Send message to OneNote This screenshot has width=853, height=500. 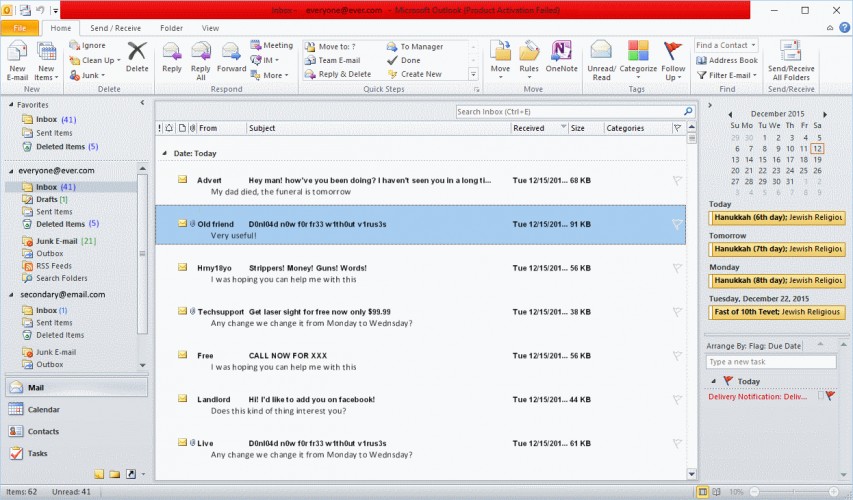[561, 57]
